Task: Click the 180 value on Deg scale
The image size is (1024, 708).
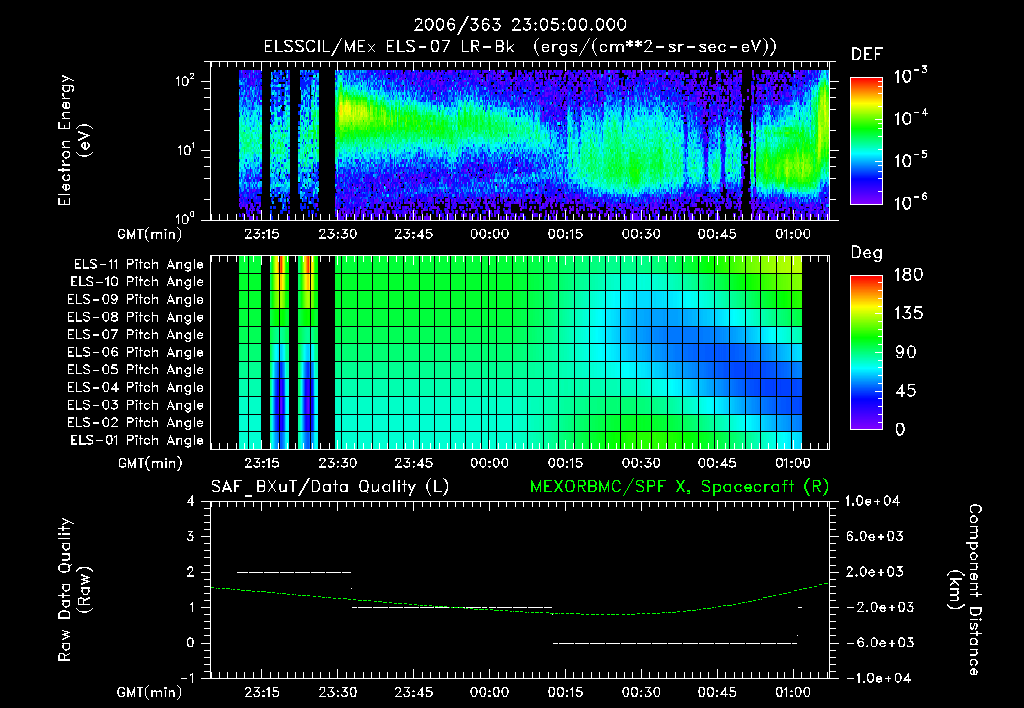Action: tap(909, 275)
